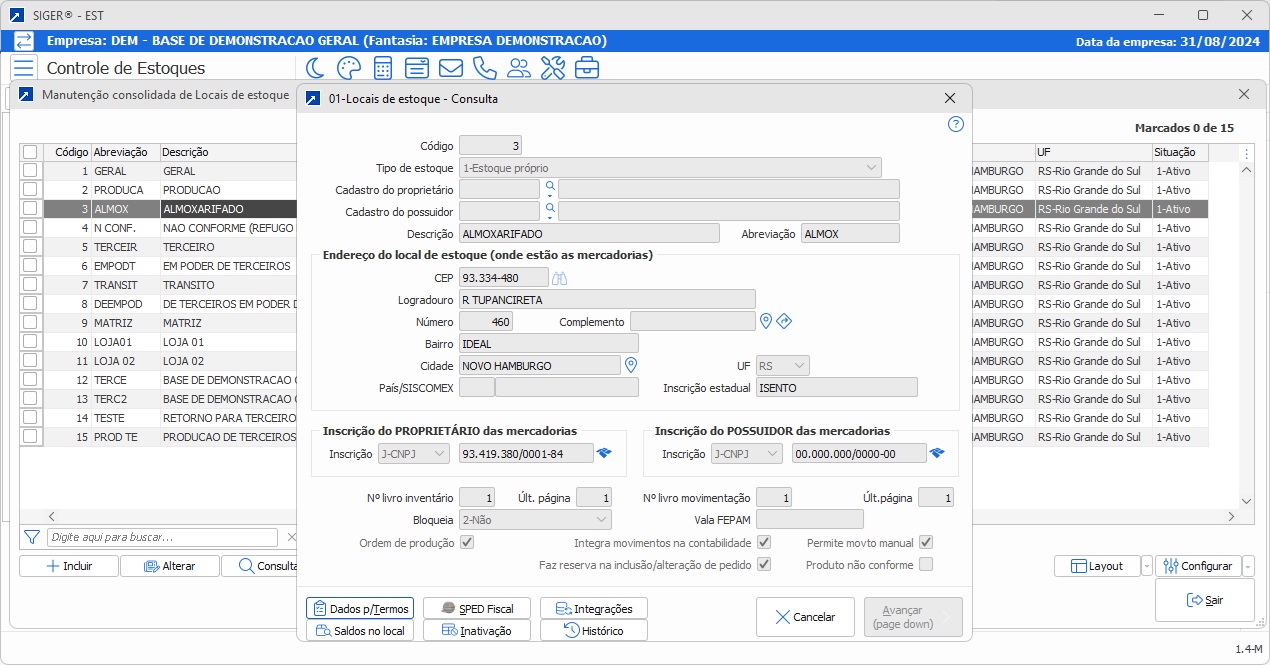Image resolution: width=1270 pixels, height=665 pixels.
Task: Toggle the Ordem de produção checkbox
Action: click(466, 543)
